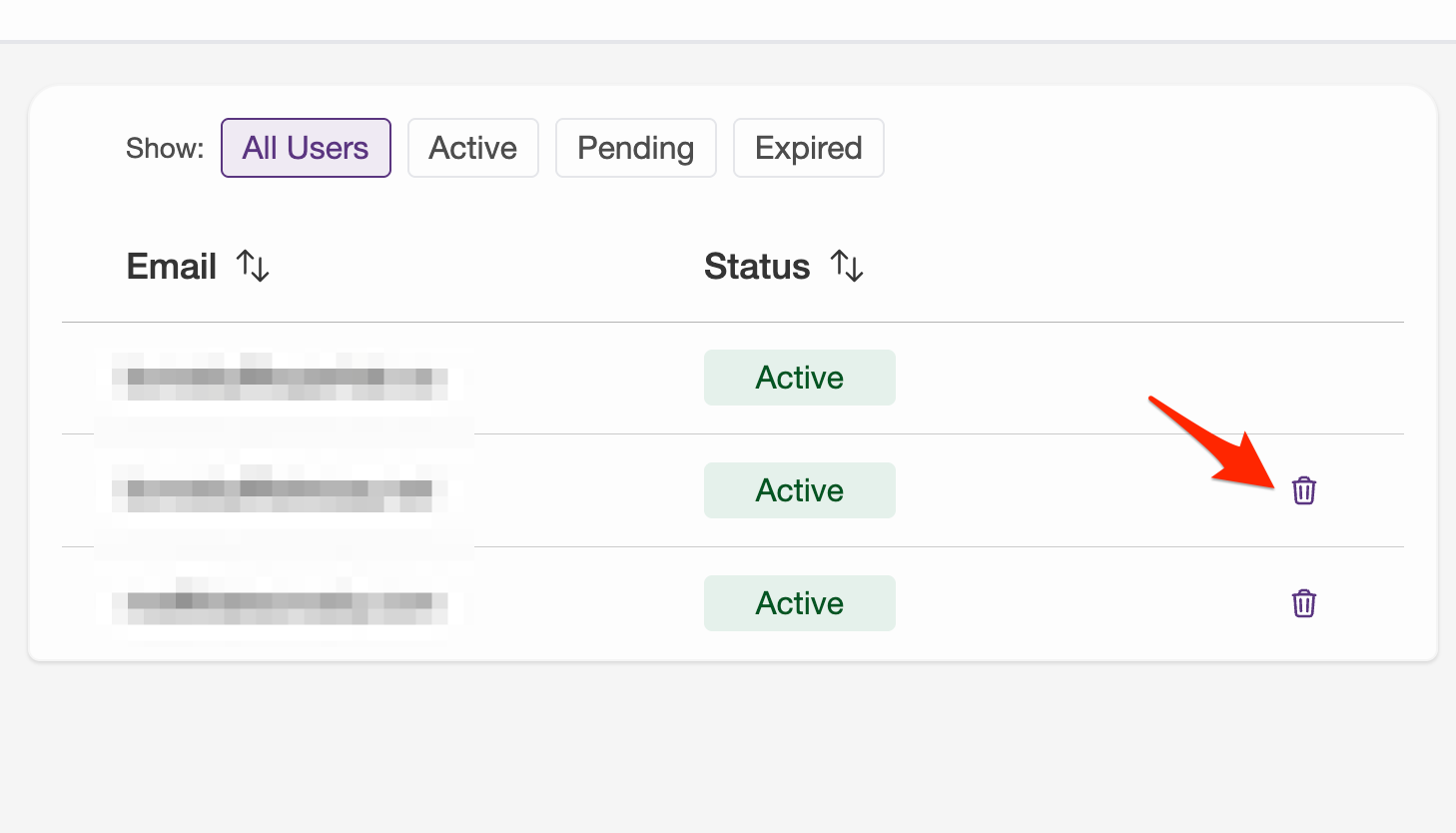The image size is (1456, 833).
Task: Select the blurred email in the first row
Action: coord(280,377)
